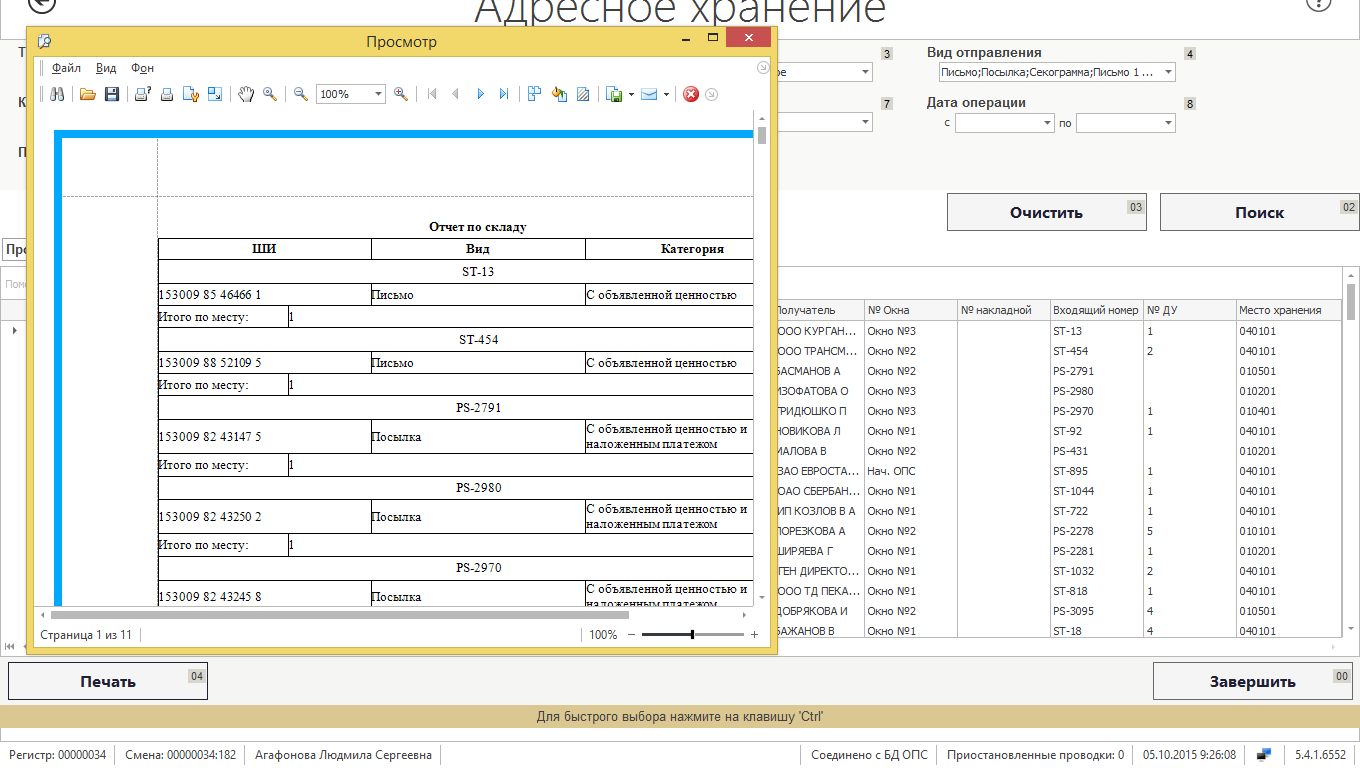Select the hand pan tool

246,94
